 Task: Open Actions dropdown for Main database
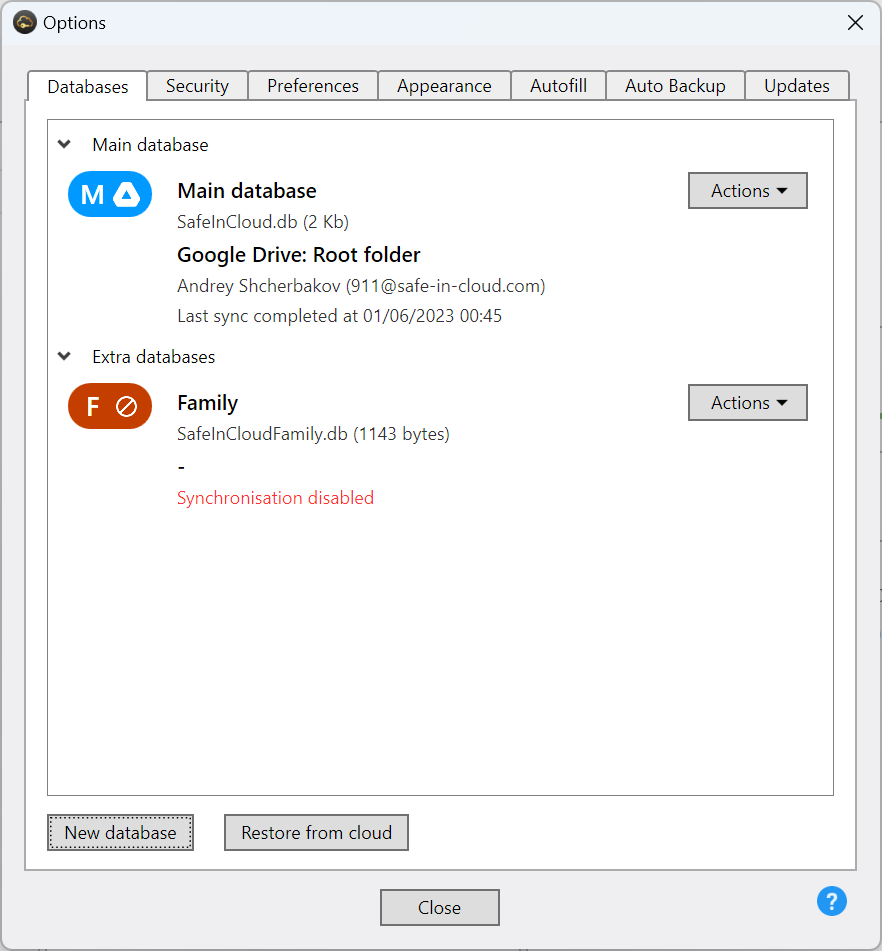point(748,190)
